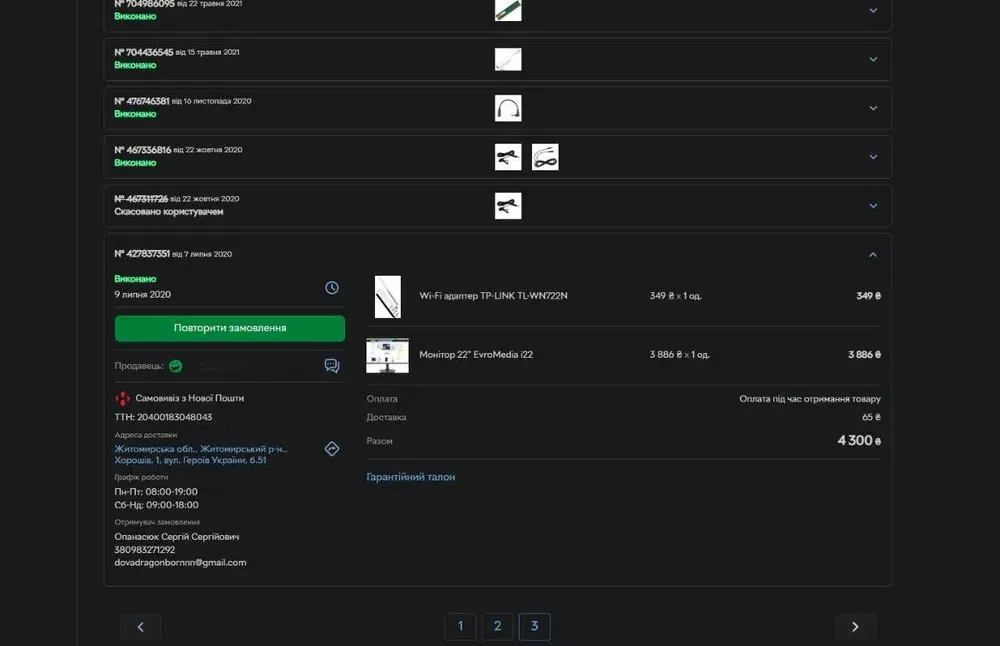Expand order № 467336816 details
This screenshot has width=1000, height=646.
(872, 157)
